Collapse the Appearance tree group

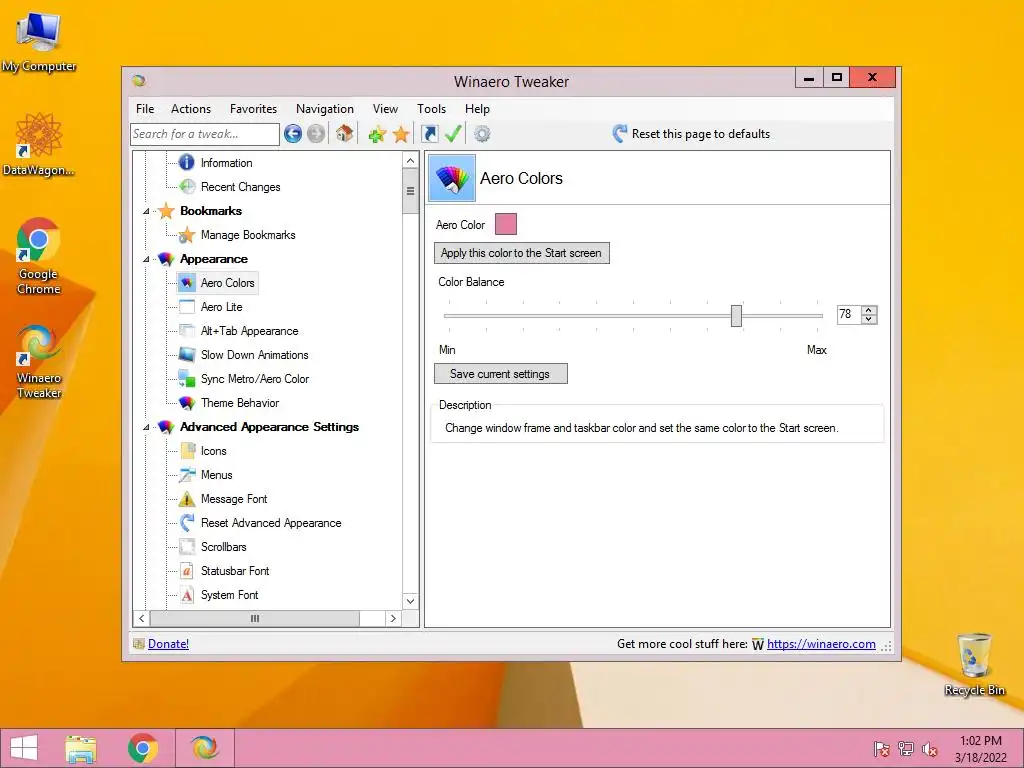coord(146,259)
